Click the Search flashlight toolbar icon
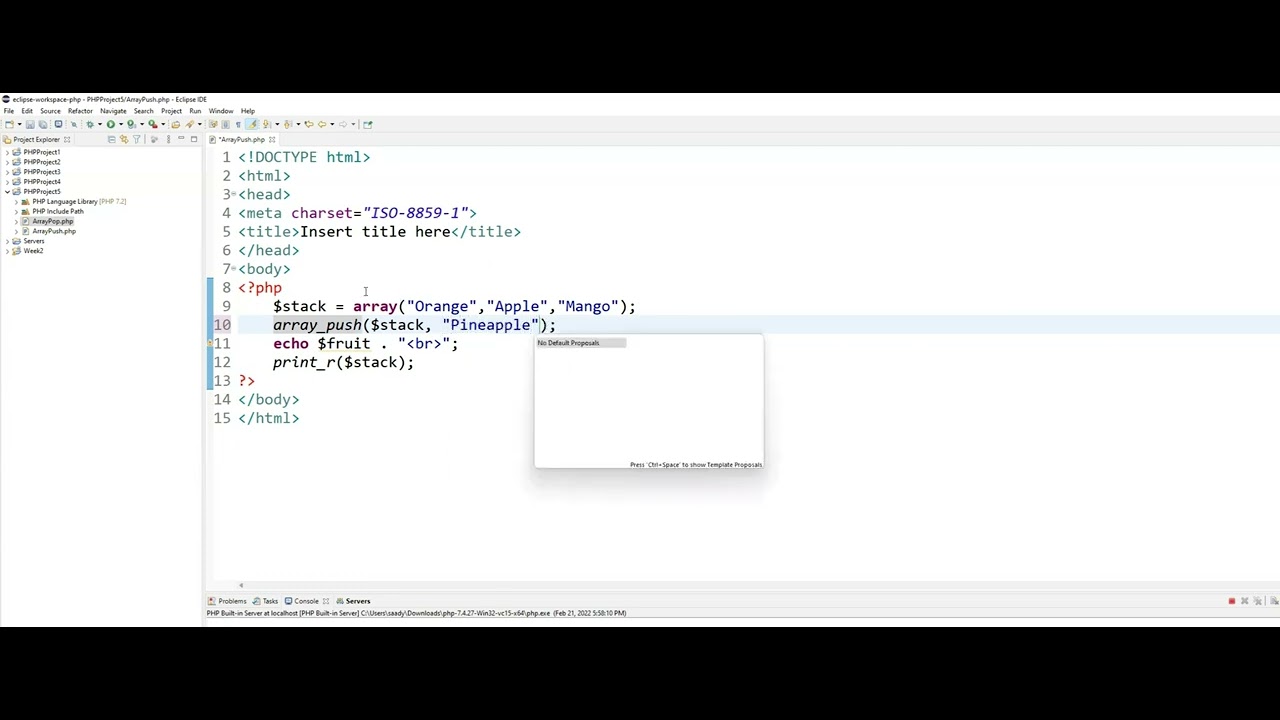The height and width of the screenshot is (720, 1280). [x=190, y=124]
